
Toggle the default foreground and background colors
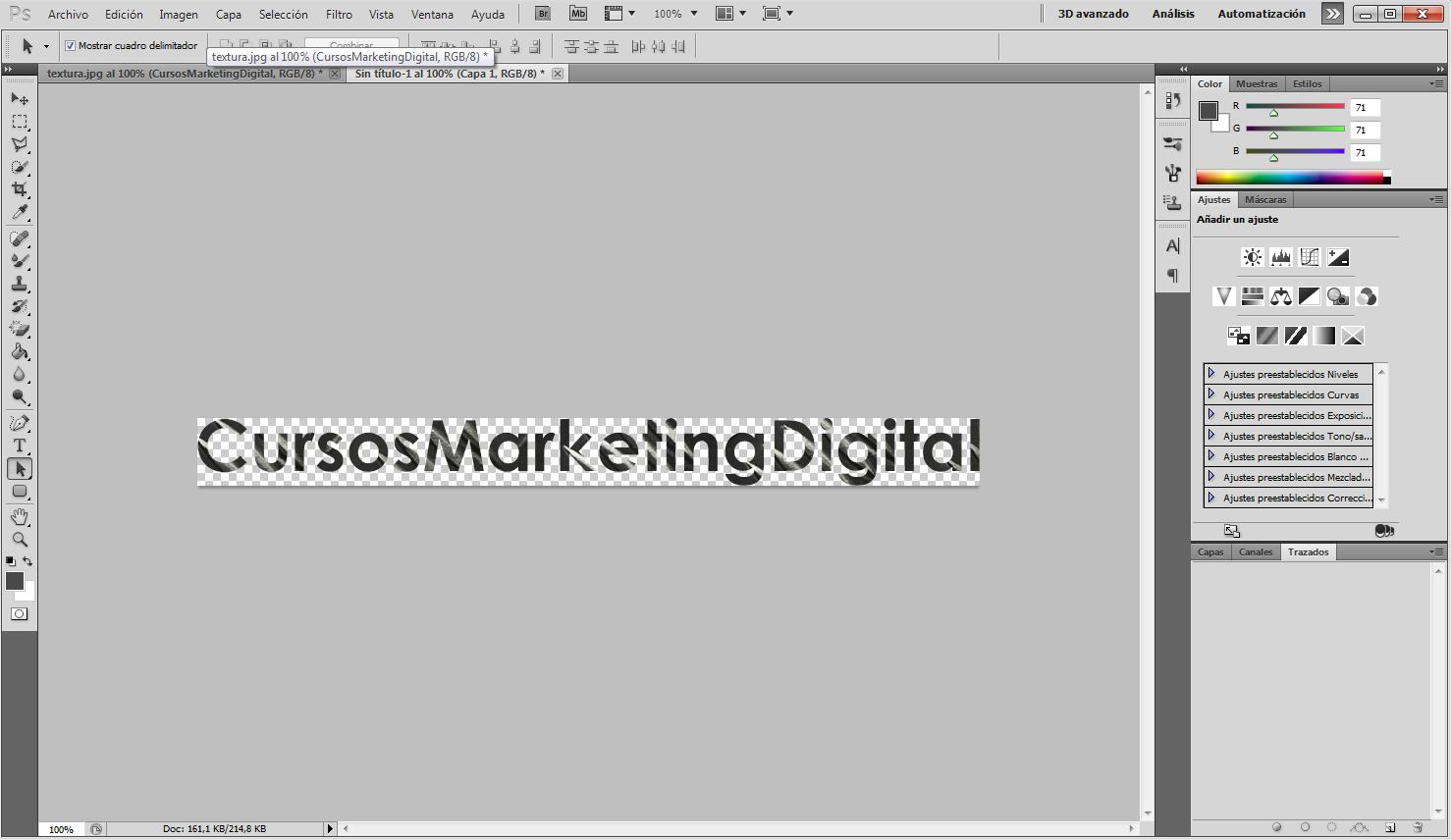tap(9, 561)
